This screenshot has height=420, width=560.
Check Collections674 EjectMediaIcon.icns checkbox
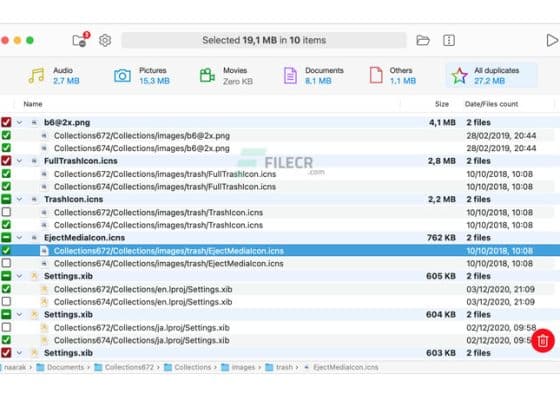click(6, 263)
